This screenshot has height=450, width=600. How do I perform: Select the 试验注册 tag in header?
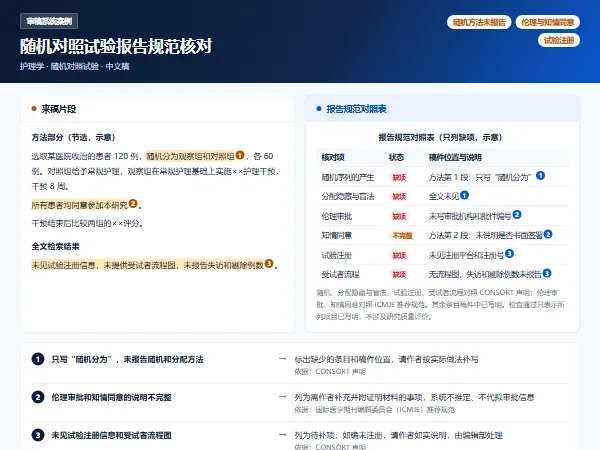559,40
